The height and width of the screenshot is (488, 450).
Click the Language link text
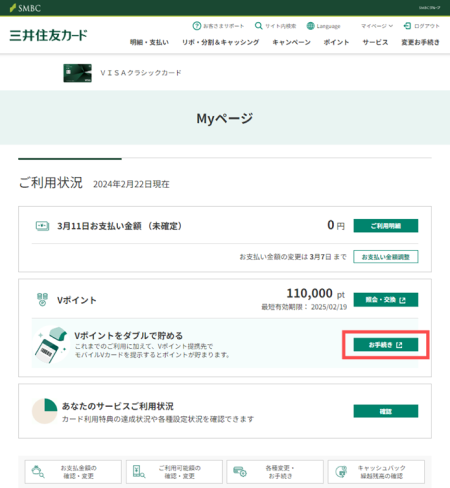[328, 26]
